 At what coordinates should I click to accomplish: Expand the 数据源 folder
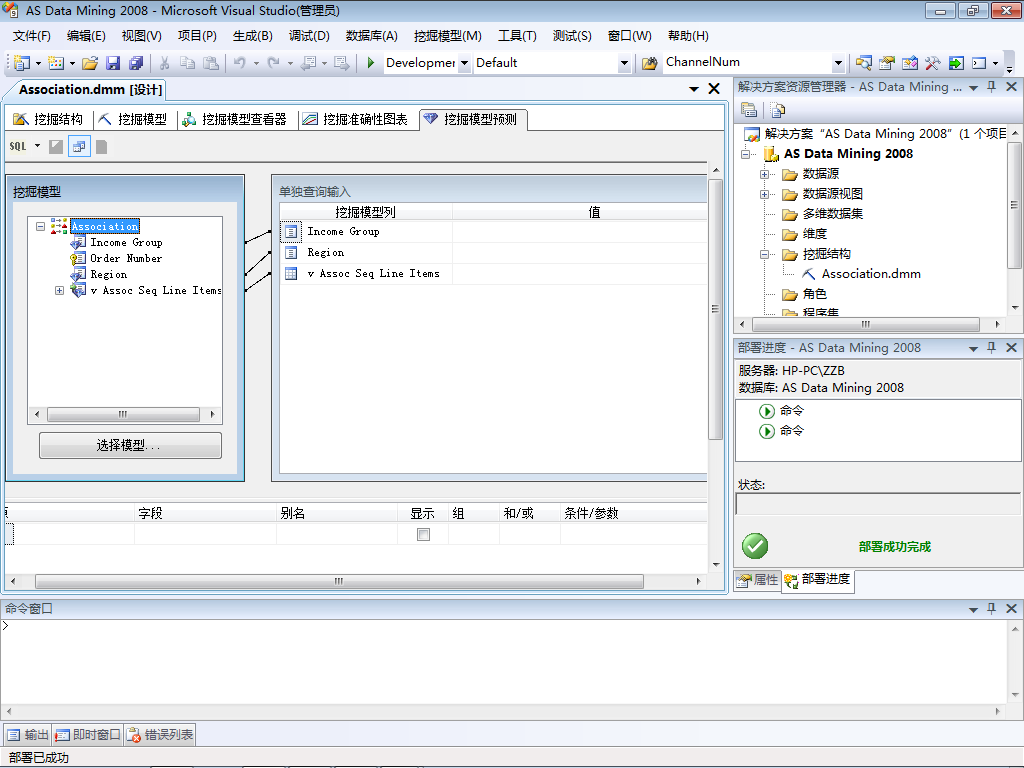point(764,174)
